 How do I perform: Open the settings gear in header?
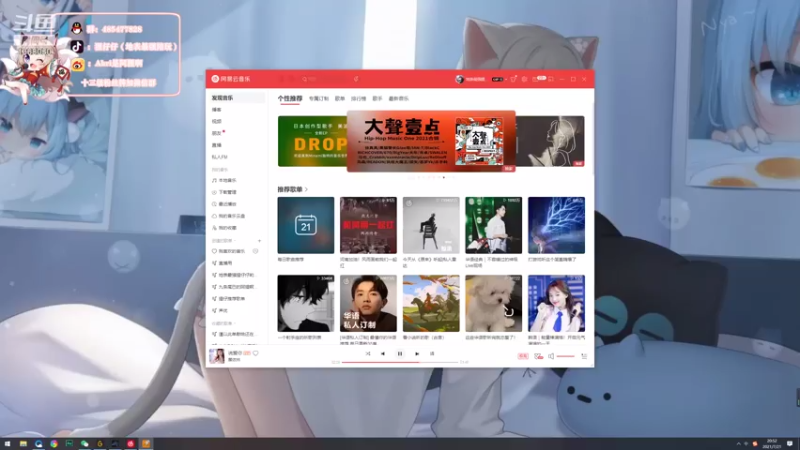pyautogui.click(x=524, y=79)
